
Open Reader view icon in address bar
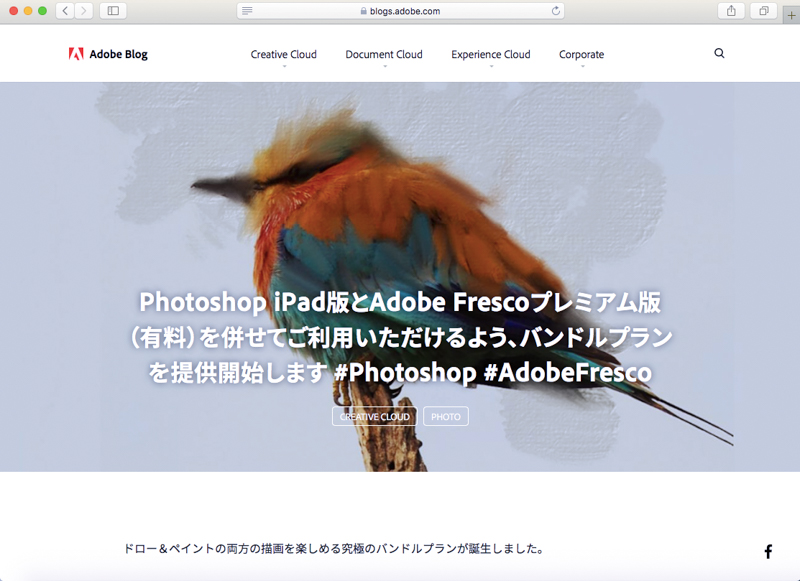pyautogui.click(x=247, y=11)
